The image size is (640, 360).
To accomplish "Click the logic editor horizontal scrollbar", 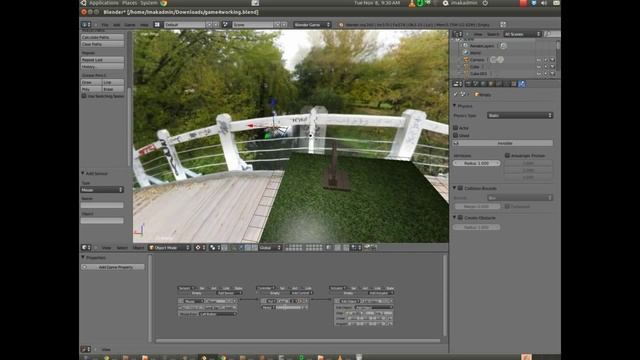I will click(x=298, y=340).
